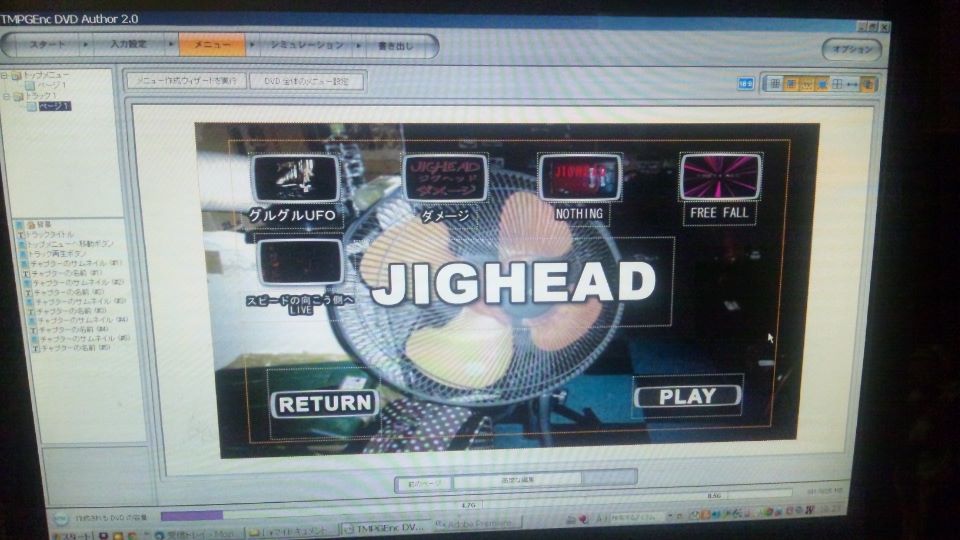Run the メニュー作成ウィザード button

186,81
